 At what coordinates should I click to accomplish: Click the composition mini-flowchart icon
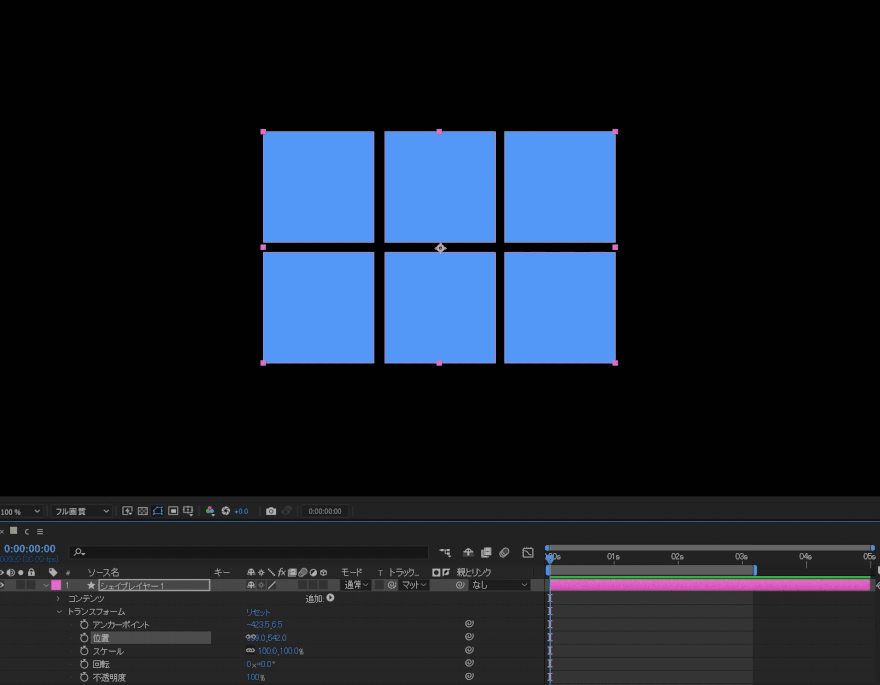pyautogui.click(x=444, y=552)
